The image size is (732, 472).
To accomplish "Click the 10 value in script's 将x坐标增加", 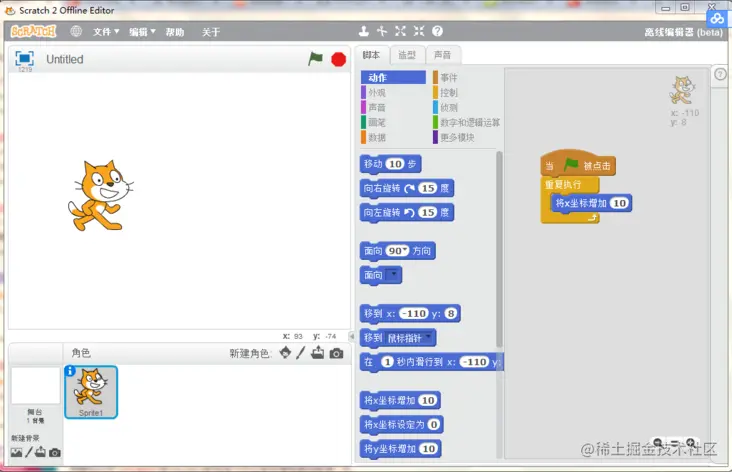I will (619, 203).
